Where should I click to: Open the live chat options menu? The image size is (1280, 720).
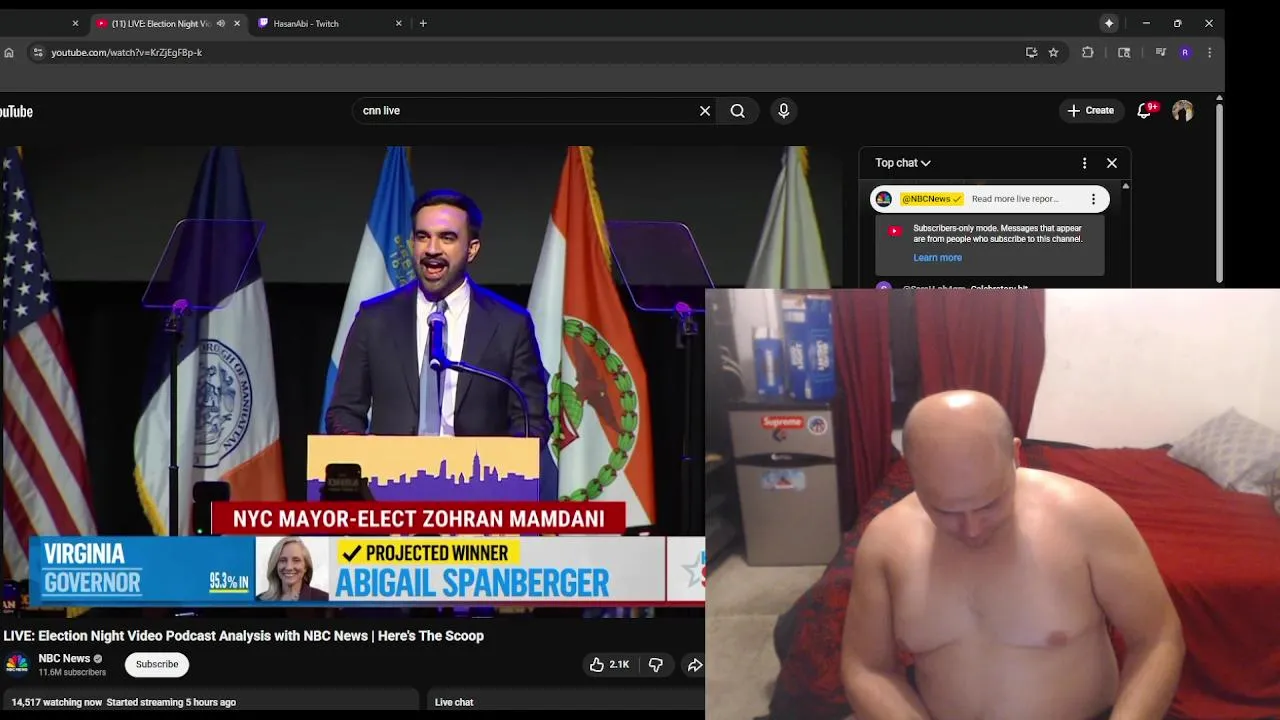tap(1084, 163)
